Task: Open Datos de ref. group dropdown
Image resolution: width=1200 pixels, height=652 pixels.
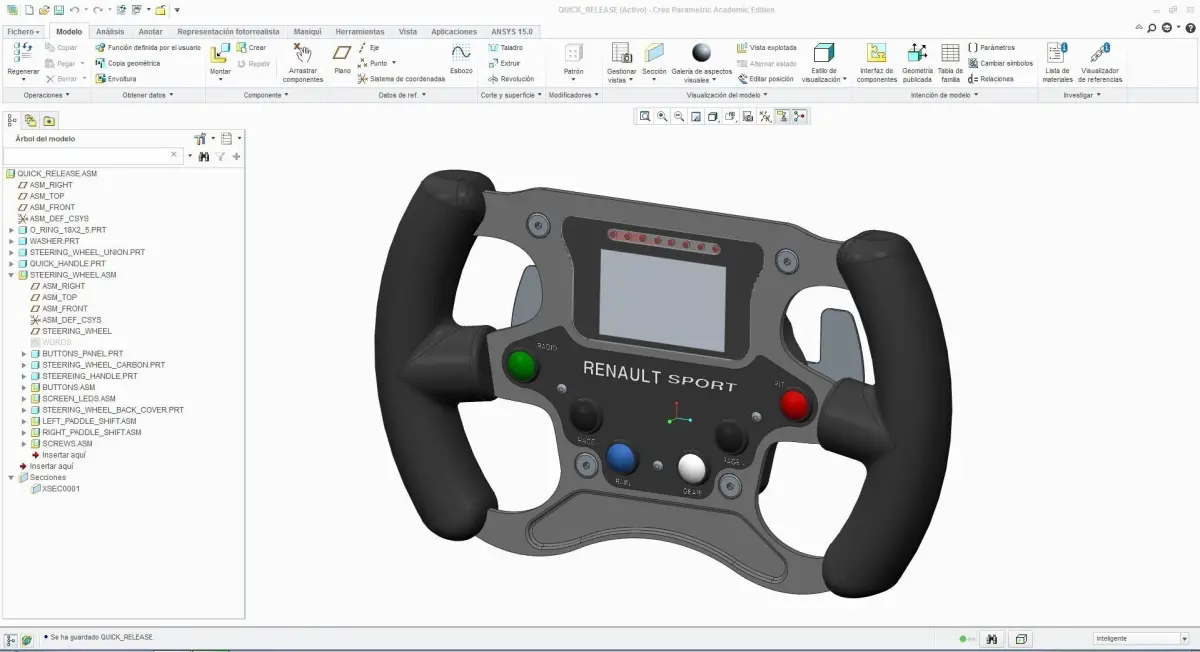Action: (x=402, y=95)
